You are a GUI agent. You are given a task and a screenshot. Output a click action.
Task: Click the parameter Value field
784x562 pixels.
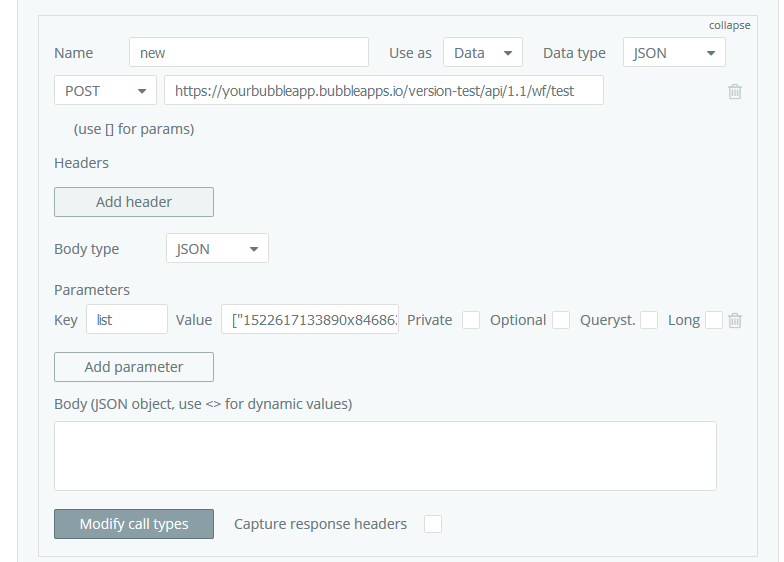(310, 320)
